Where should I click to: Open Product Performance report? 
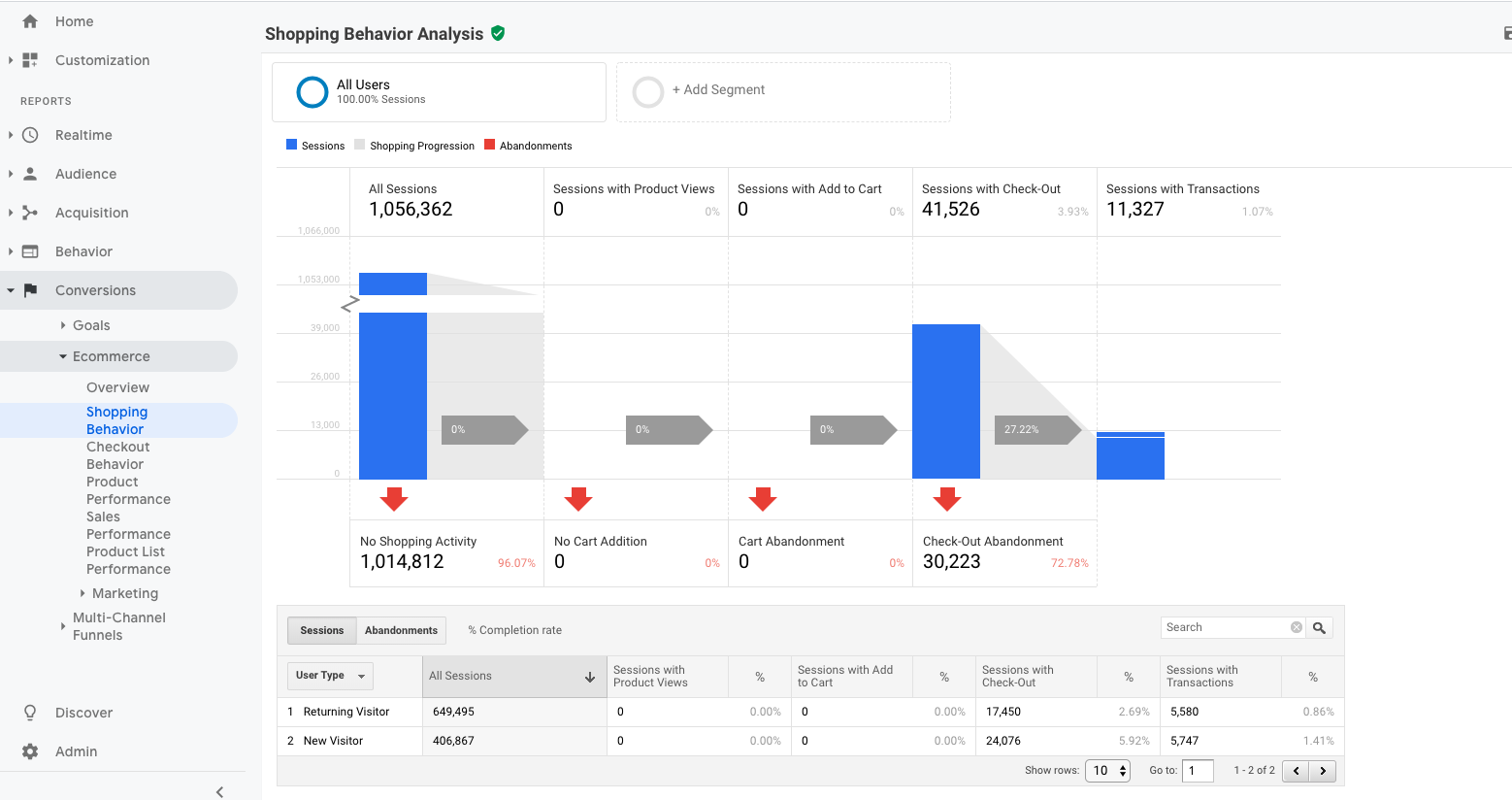128,490
